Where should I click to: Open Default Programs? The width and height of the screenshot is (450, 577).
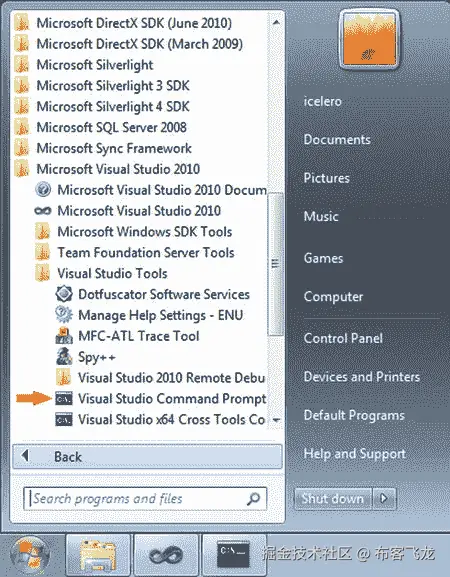(354, 415)
